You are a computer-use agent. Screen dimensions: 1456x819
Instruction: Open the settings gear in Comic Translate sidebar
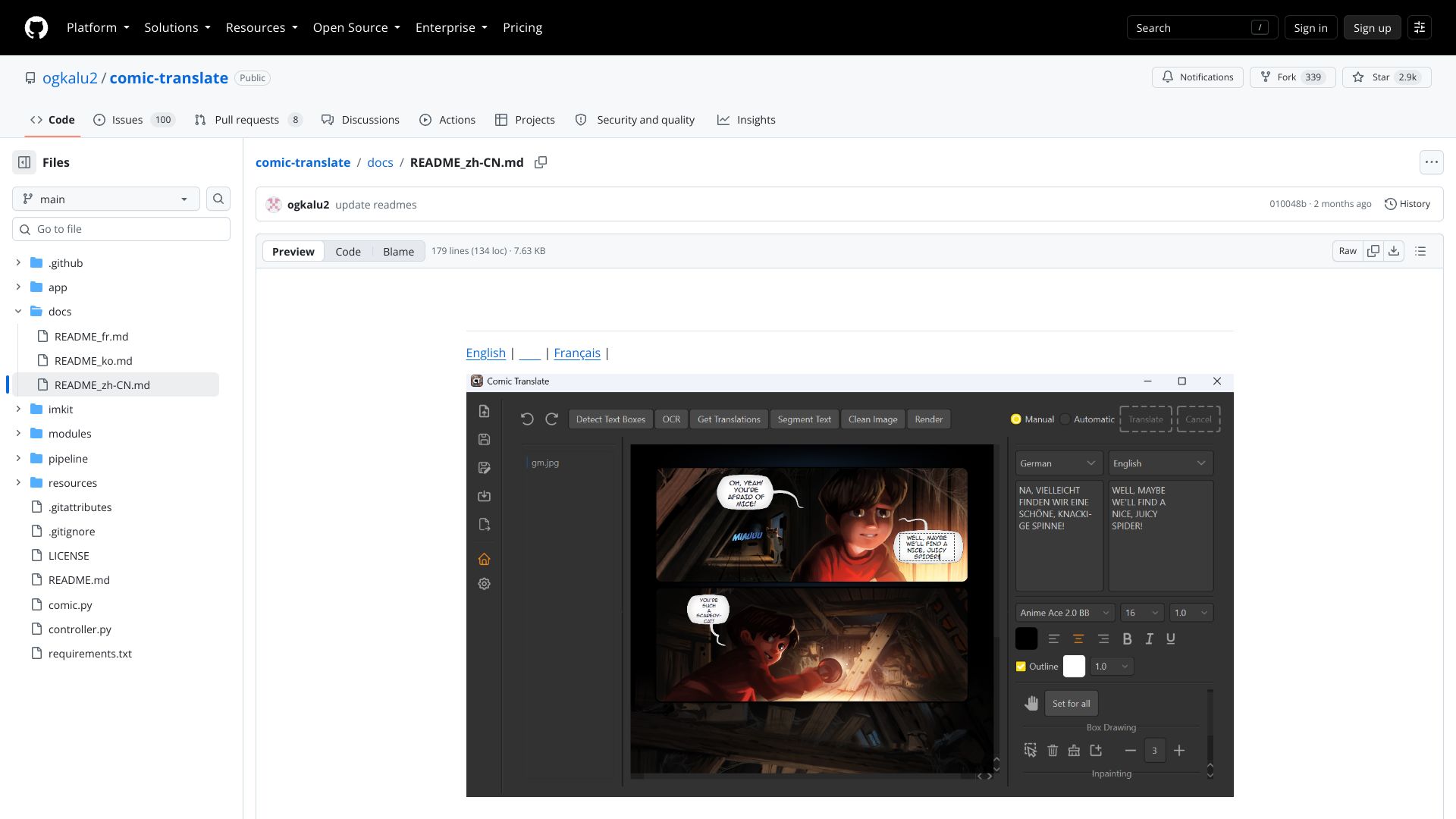[485, 584]
